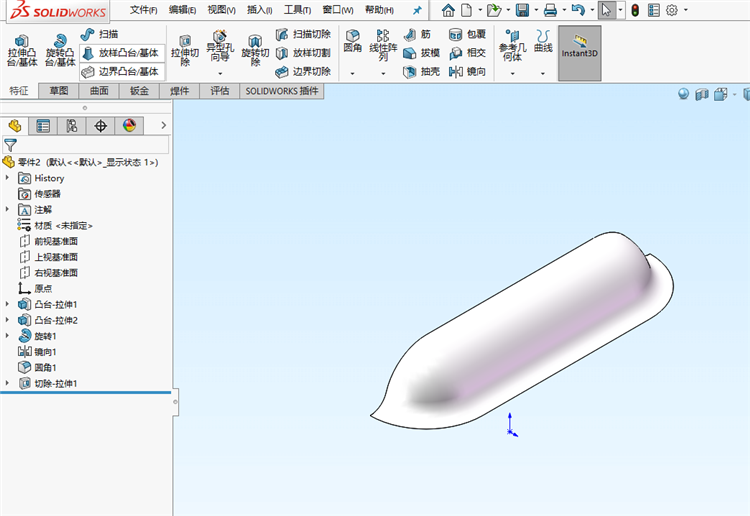Open the dropdown arrow under 圆角 (Fillet)
This screenshot has width=750, height=516.
(x=353, y=74)
